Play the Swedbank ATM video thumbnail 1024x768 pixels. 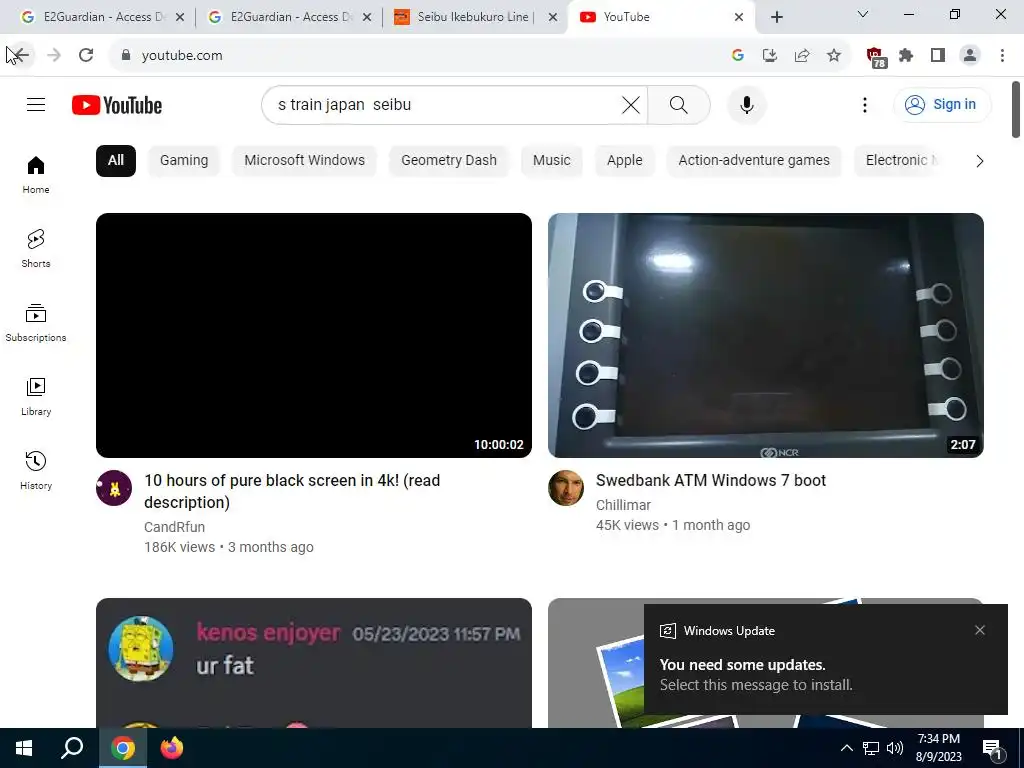(765, 335)
